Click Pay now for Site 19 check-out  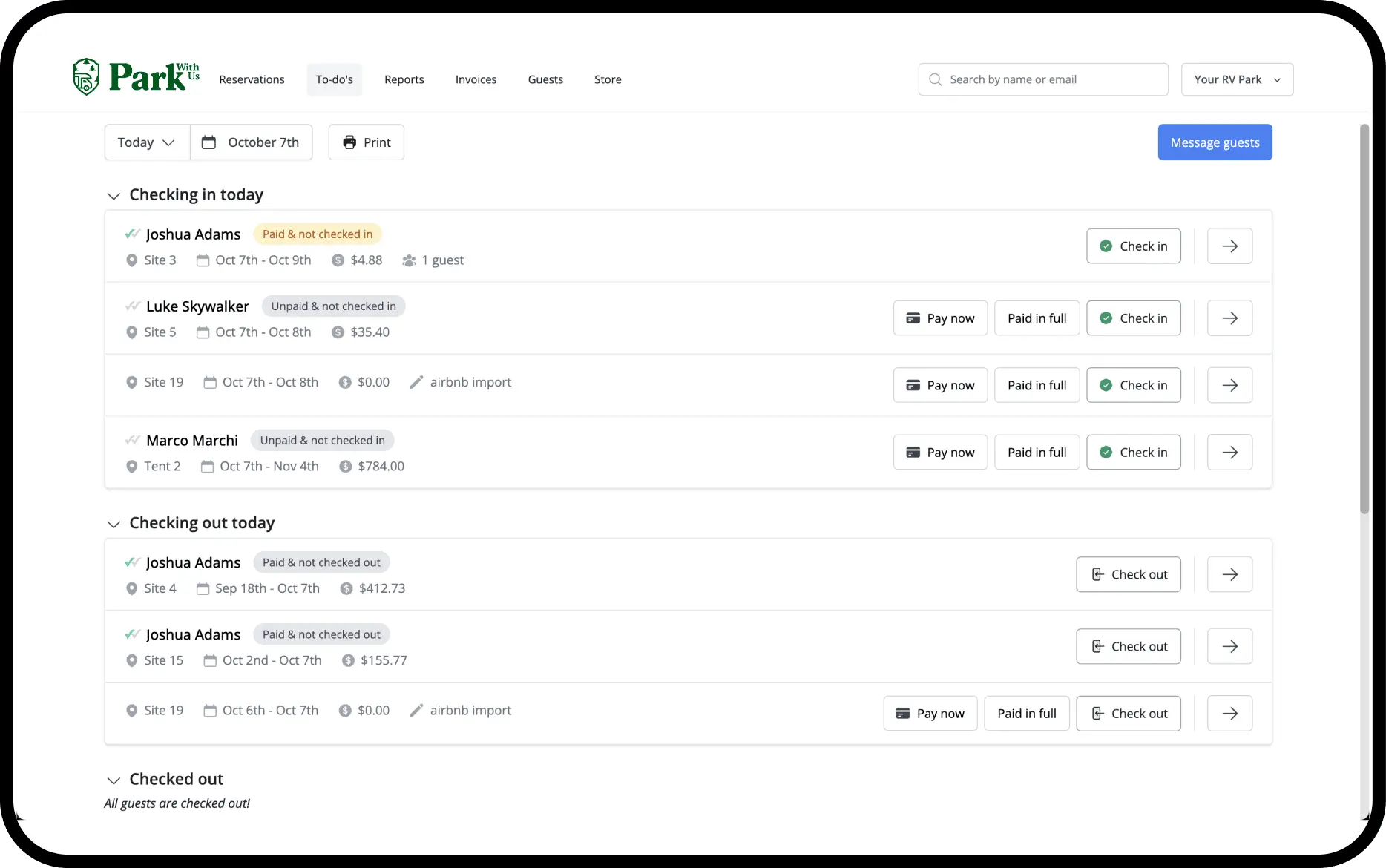[x=930, y=714]
